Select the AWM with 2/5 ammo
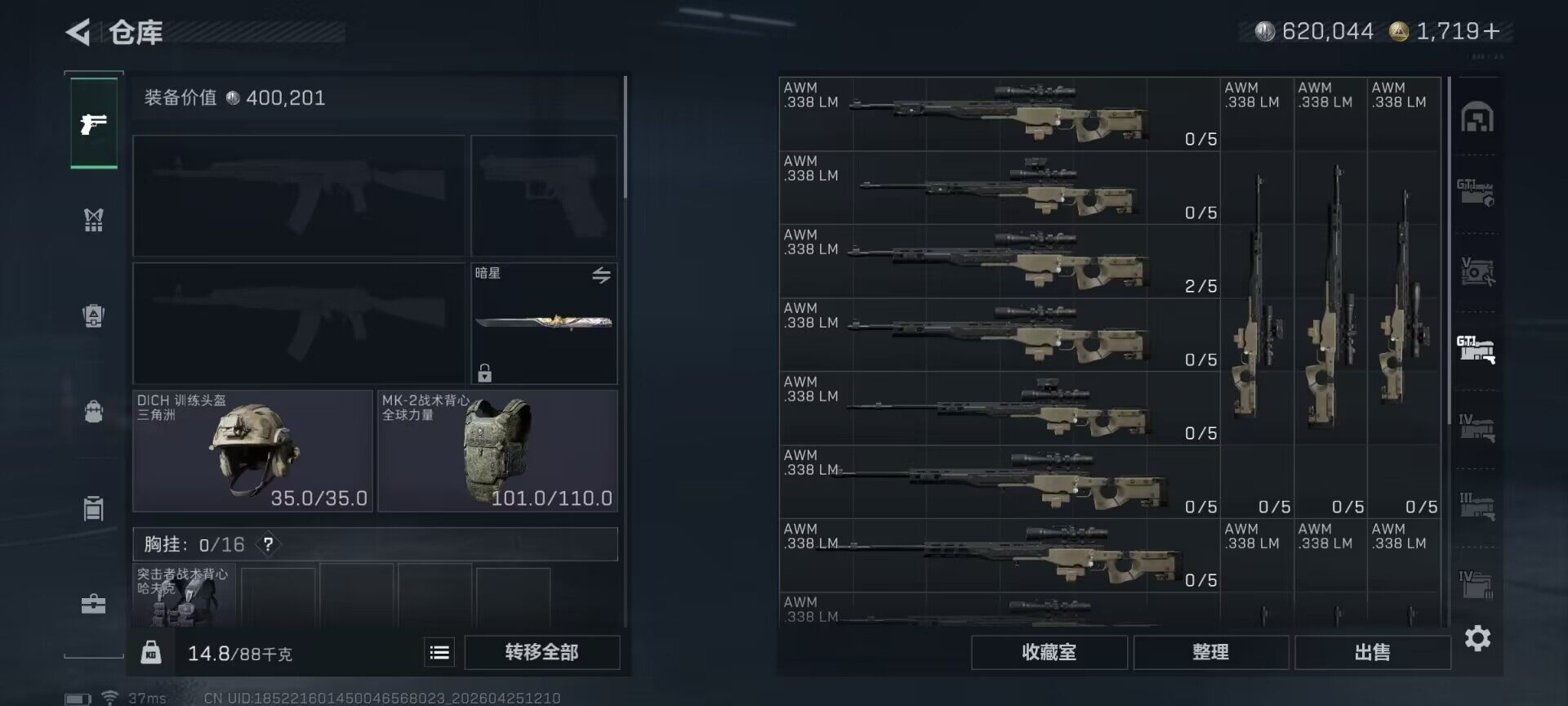This screenshot has width=1568, height=706. [x=1000, y=261]
